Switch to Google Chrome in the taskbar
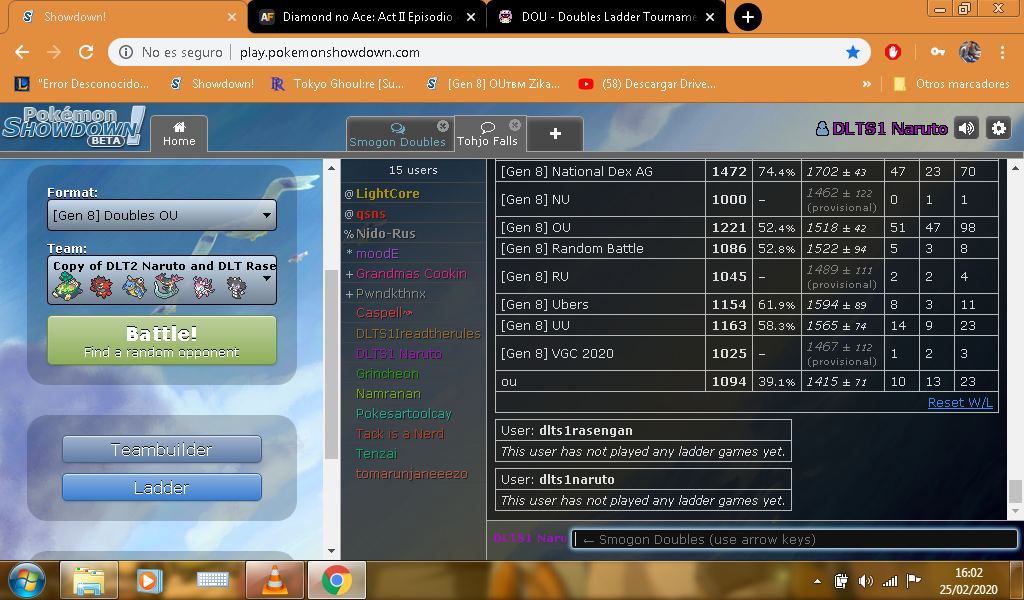 (x=336, y=580)
